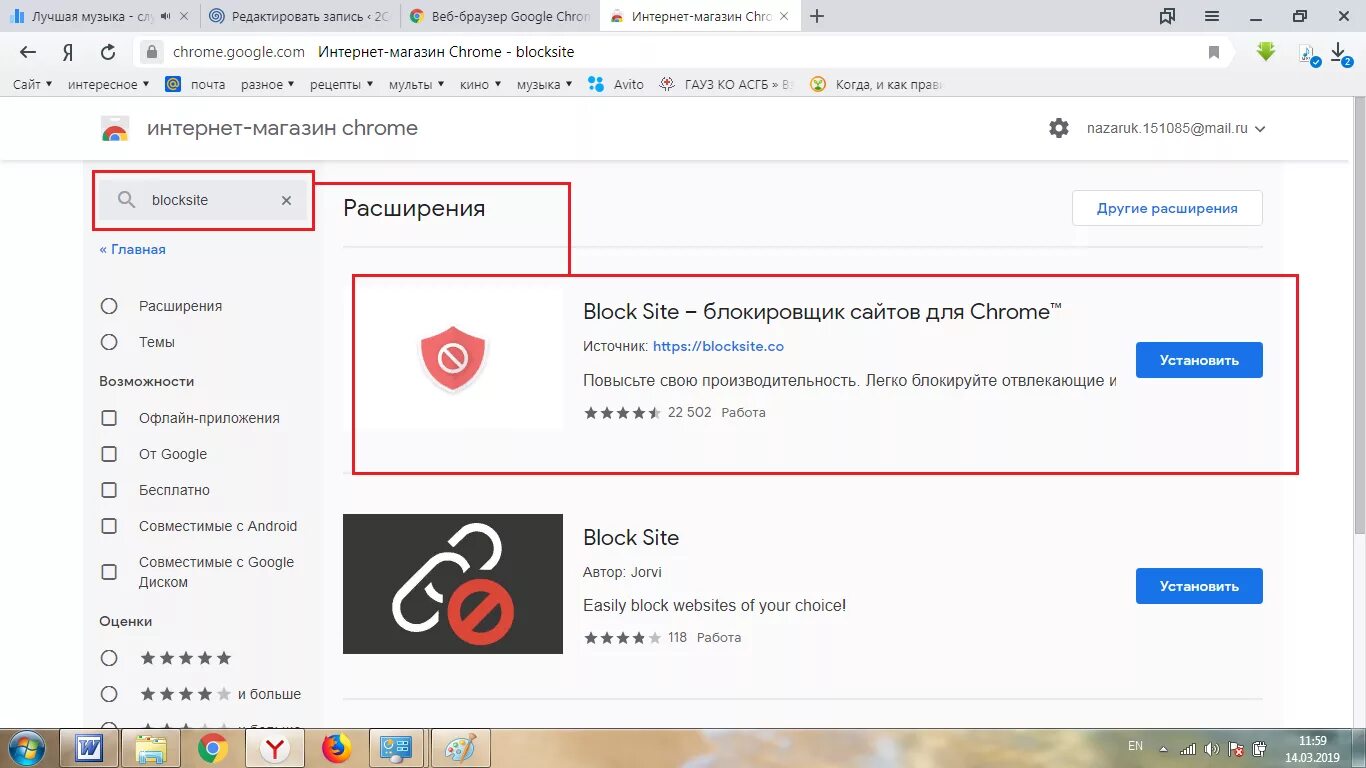Click the mail bookmark icon beside почта
Screen dimensions: 1366x768
pyautogui.click(x=173, y=84)
